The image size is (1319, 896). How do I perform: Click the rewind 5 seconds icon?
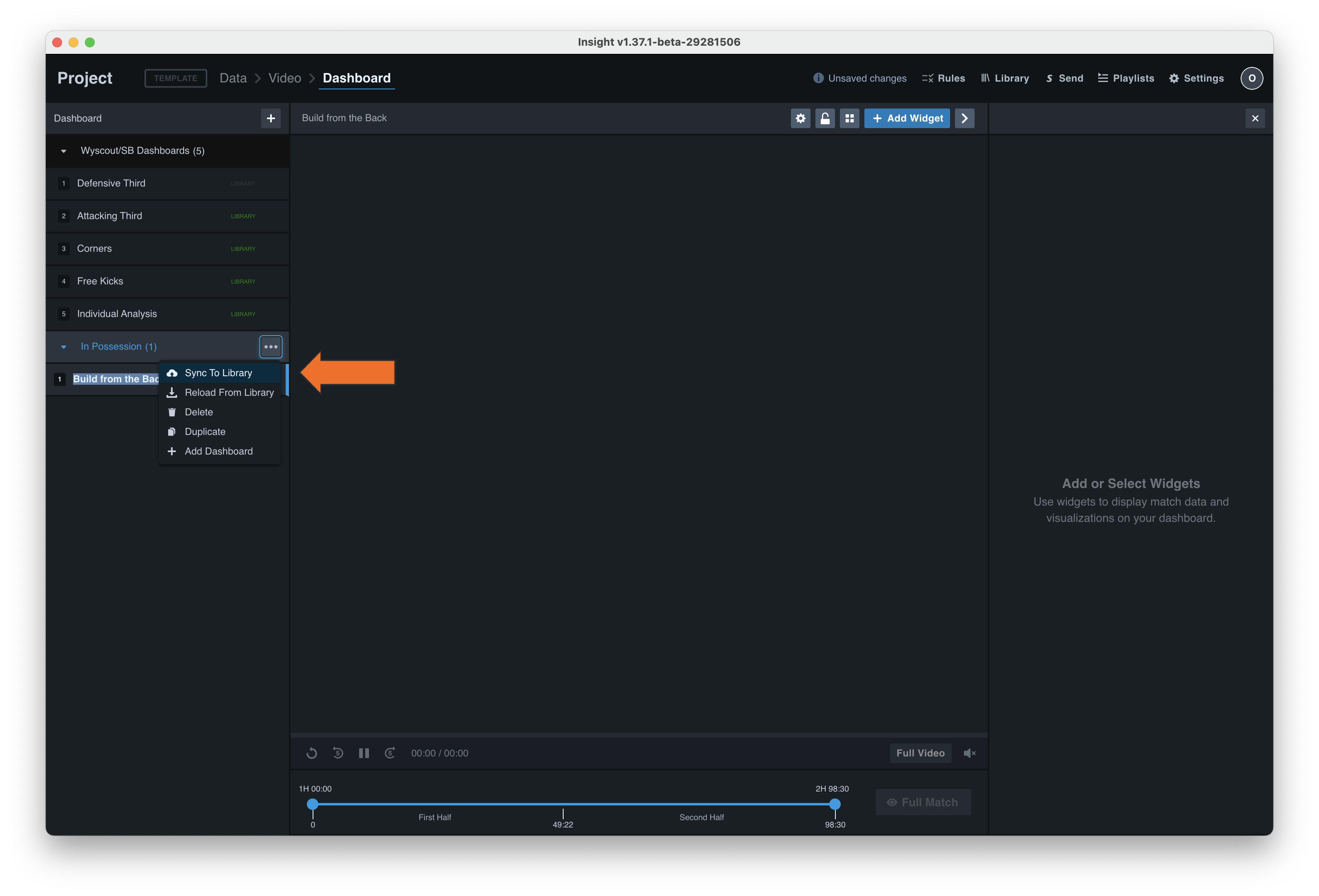click(338, 753)
